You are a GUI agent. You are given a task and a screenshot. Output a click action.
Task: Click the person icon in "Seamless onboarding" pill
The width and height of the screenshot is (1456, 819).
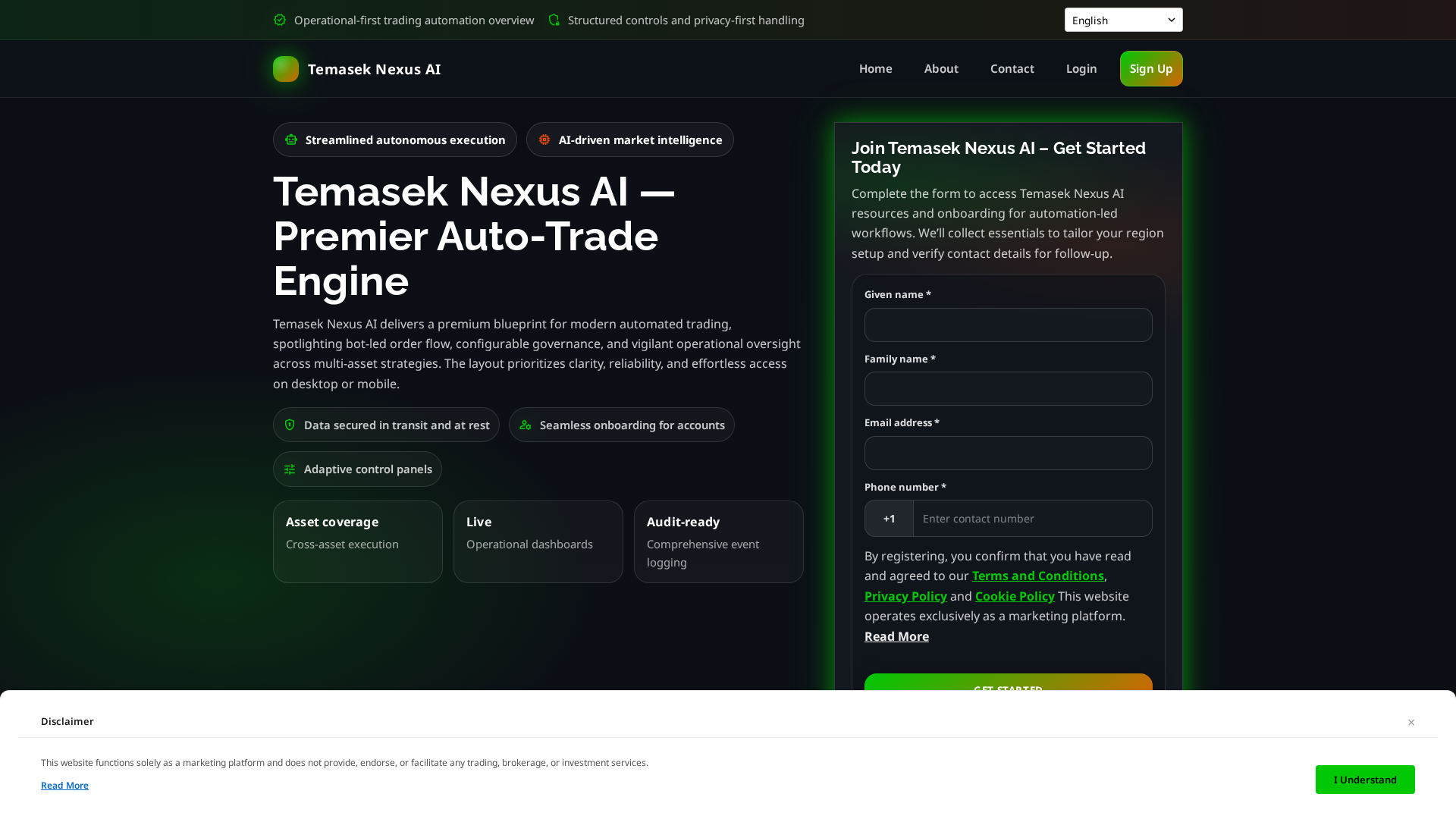point(525,425)
